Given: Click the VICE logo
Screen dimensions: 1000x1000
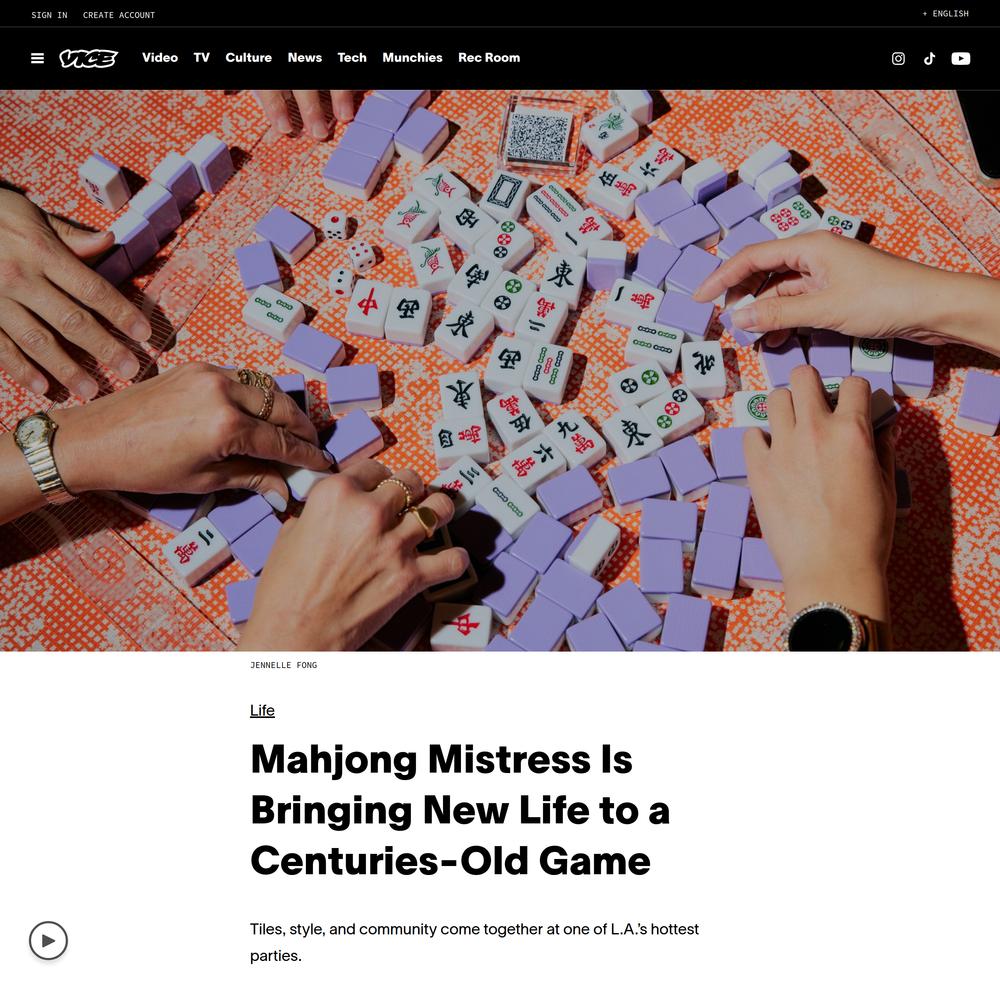Looking at the screenshot, I should coord(89,58).
